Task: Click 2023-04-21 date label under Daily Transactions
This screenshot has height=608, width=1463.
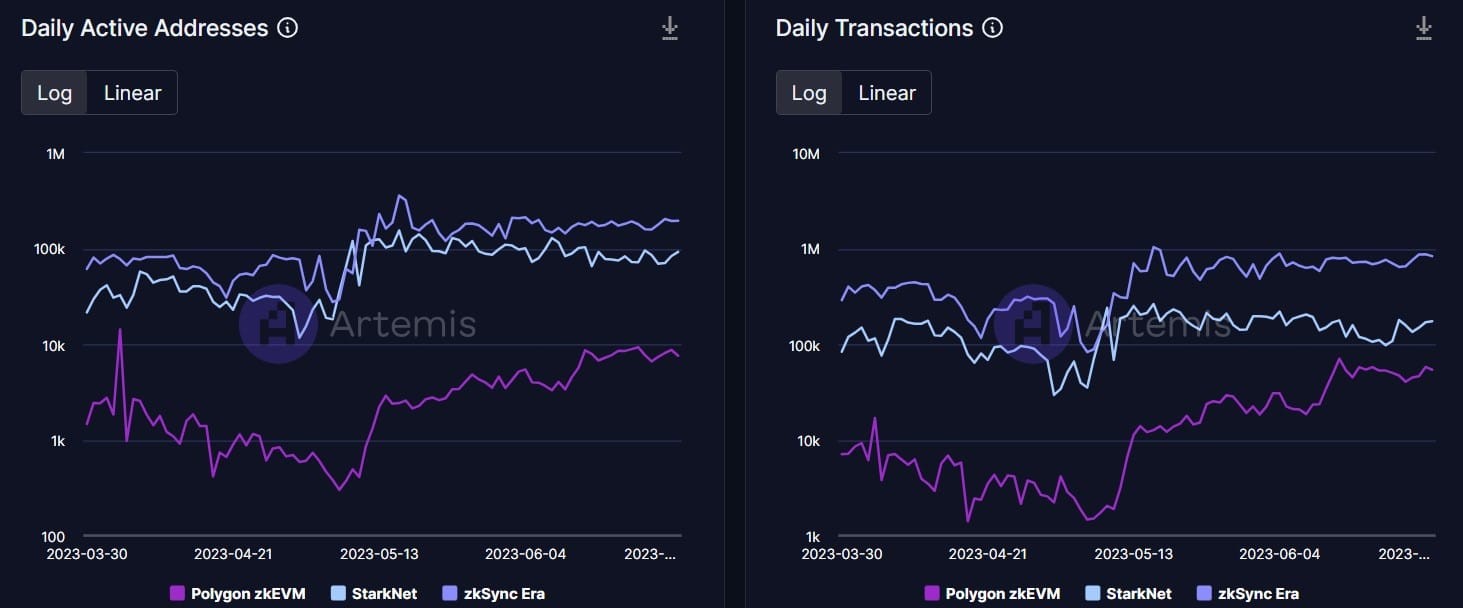Action: click(x=988, y=554)
